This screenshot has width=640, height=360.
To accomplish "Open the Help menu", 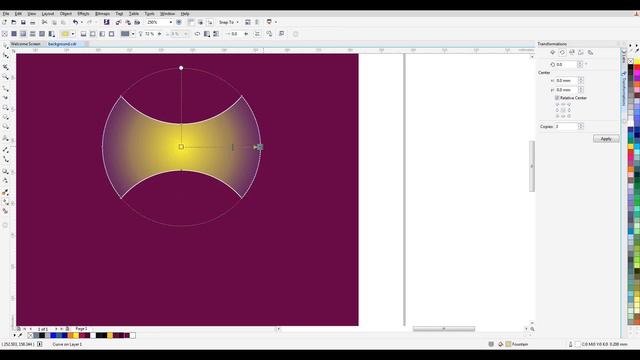I will click(185, 14).
